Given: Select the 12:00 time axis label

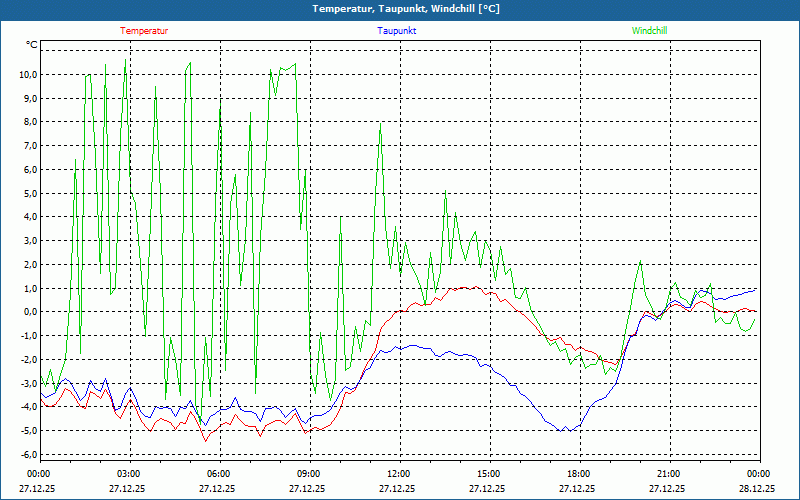Looking at the screenshot, I should (x=398, y=474).
